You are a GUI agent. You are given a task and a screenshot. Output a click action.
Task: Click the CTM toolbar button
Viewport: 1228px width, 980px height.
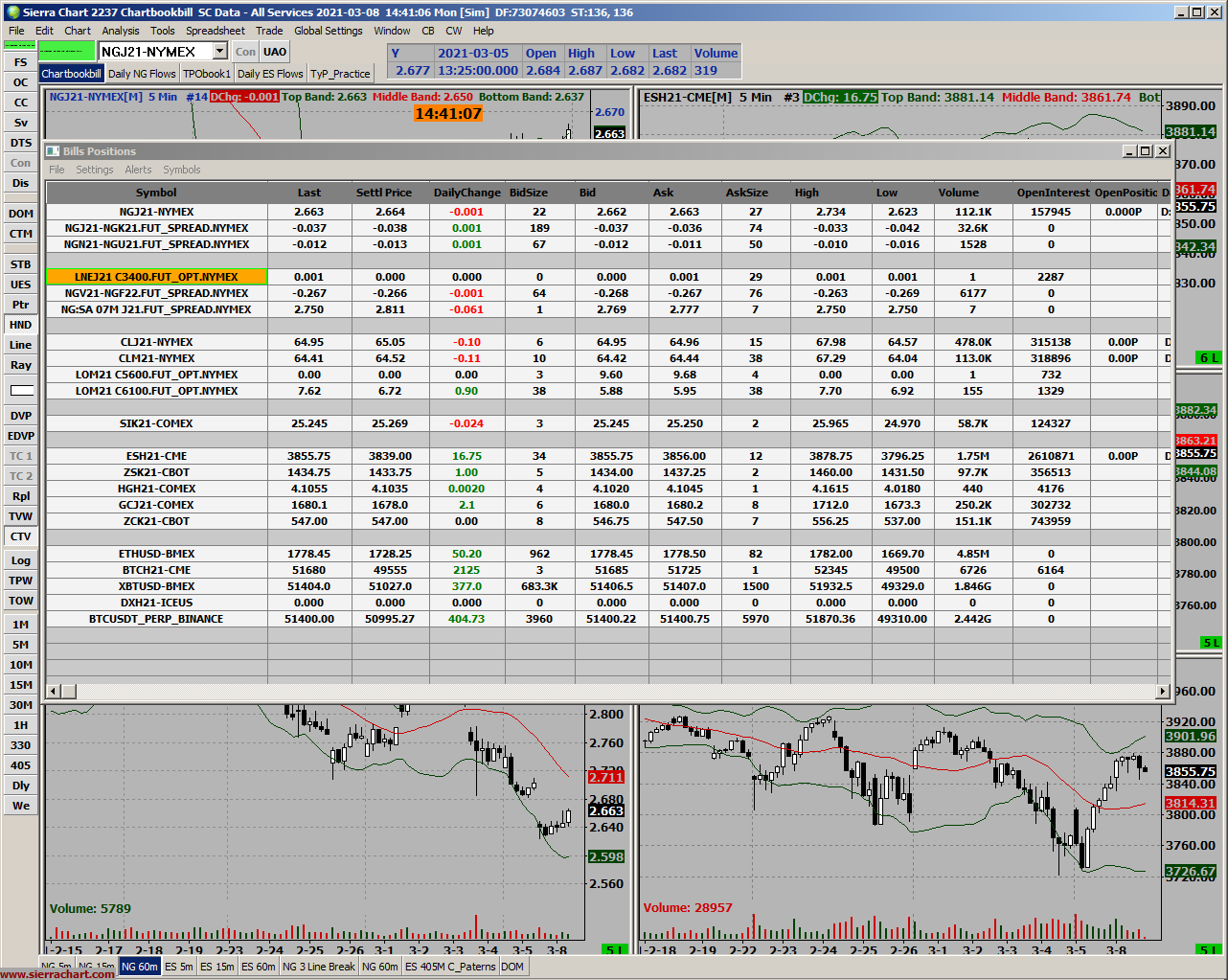tap(21, 234)
